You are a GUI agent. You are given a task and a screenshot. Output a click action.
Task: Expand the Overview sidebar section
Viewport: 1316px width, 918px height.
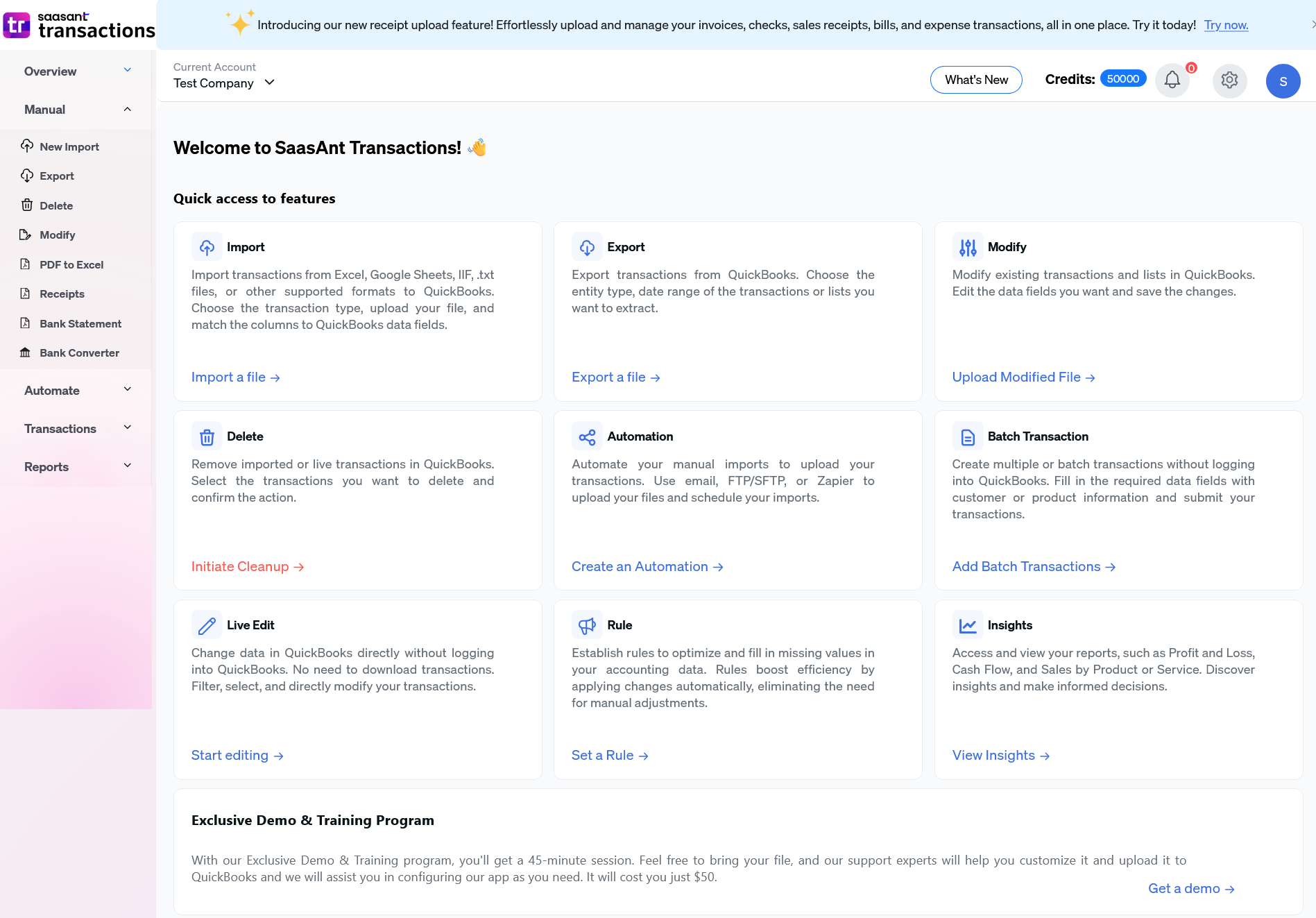click(x=76, y=71)
